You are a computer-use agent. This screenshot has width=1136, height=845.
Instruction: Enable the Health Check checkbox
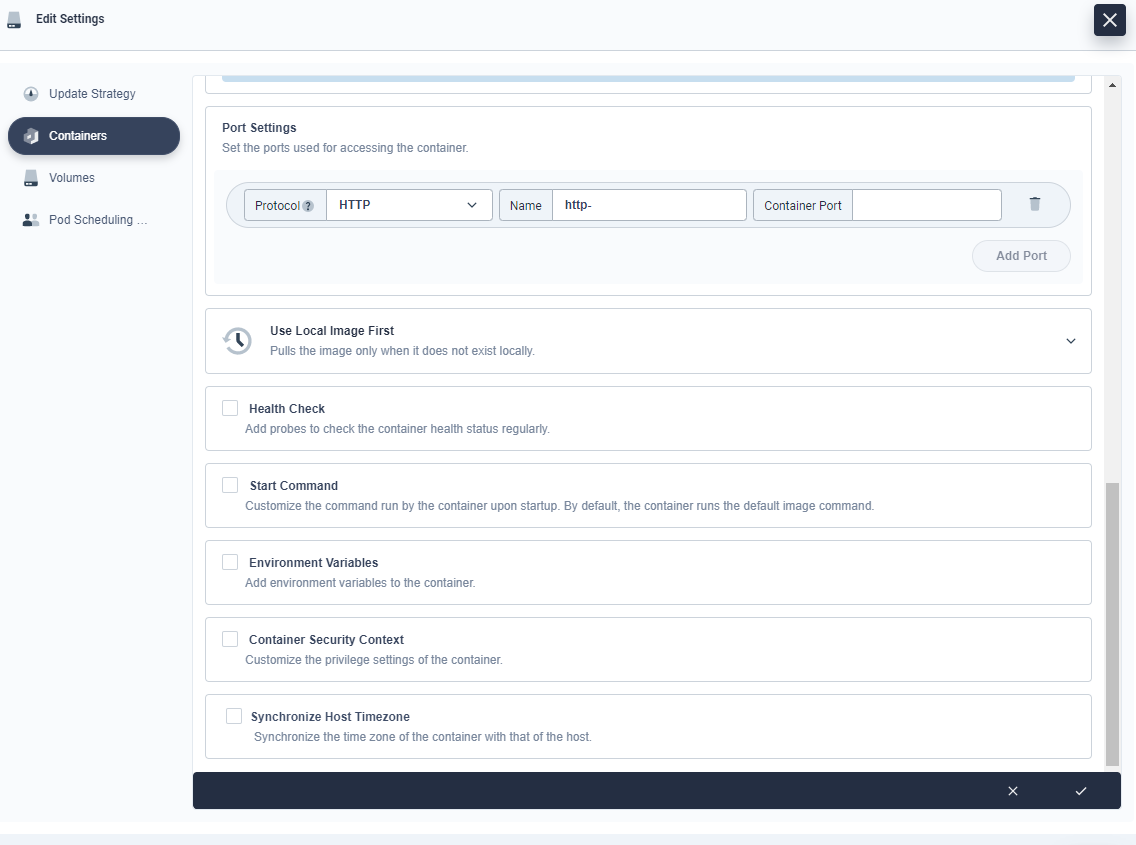click(x=230, y=408)
